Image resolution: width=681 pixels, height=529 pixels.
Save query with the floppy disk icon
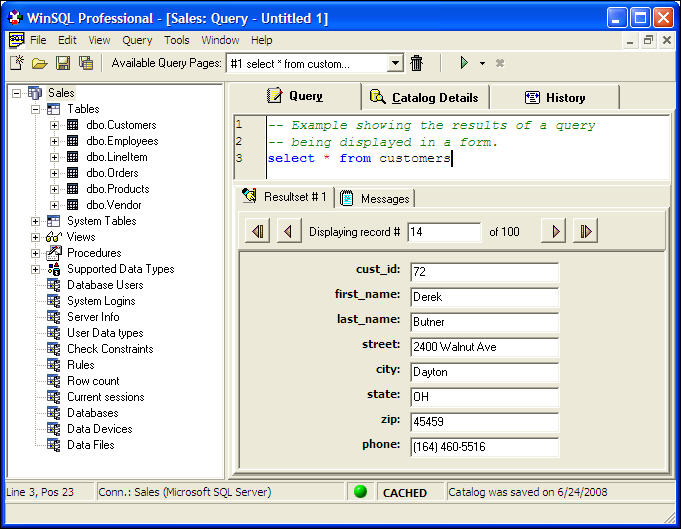(x=63, y=63)
